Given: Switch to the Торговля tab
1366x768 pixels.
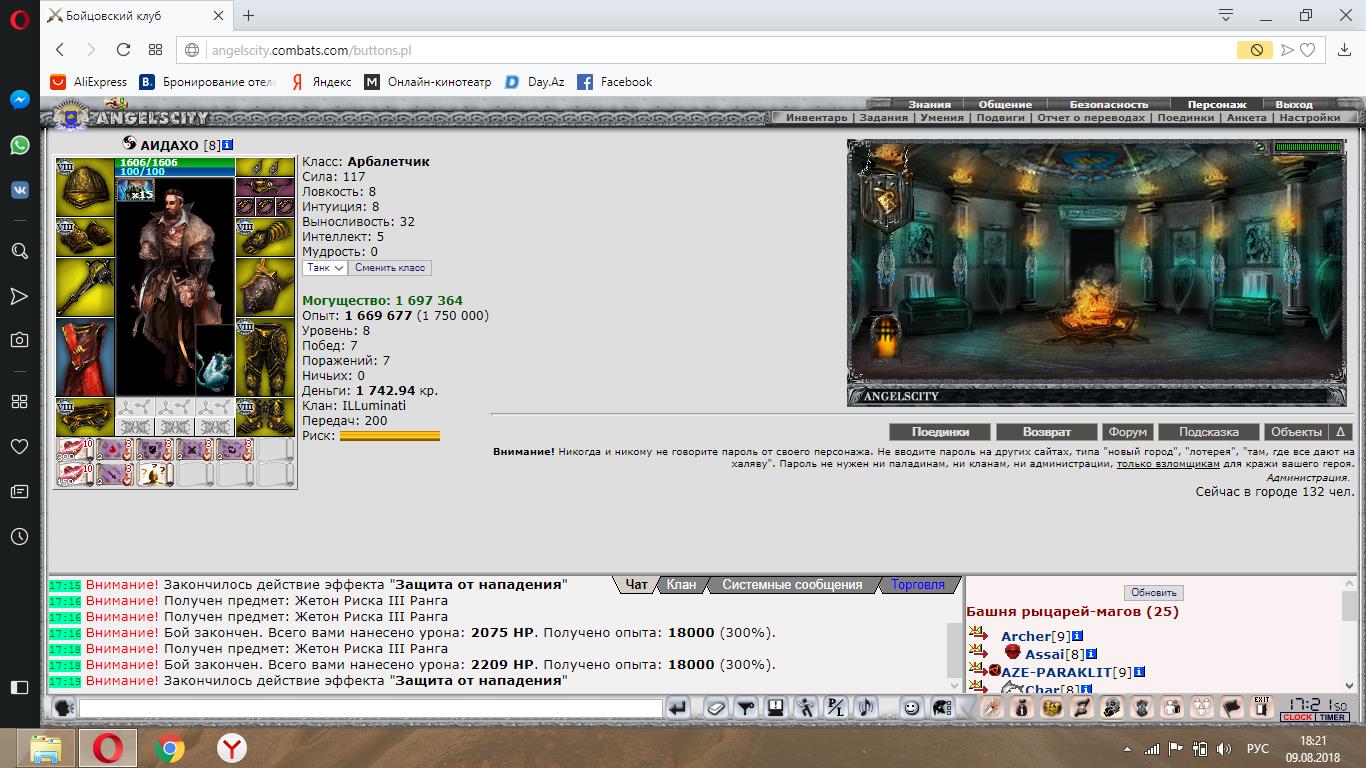Looking at the screenshot, I should click(x=918, y=585).
